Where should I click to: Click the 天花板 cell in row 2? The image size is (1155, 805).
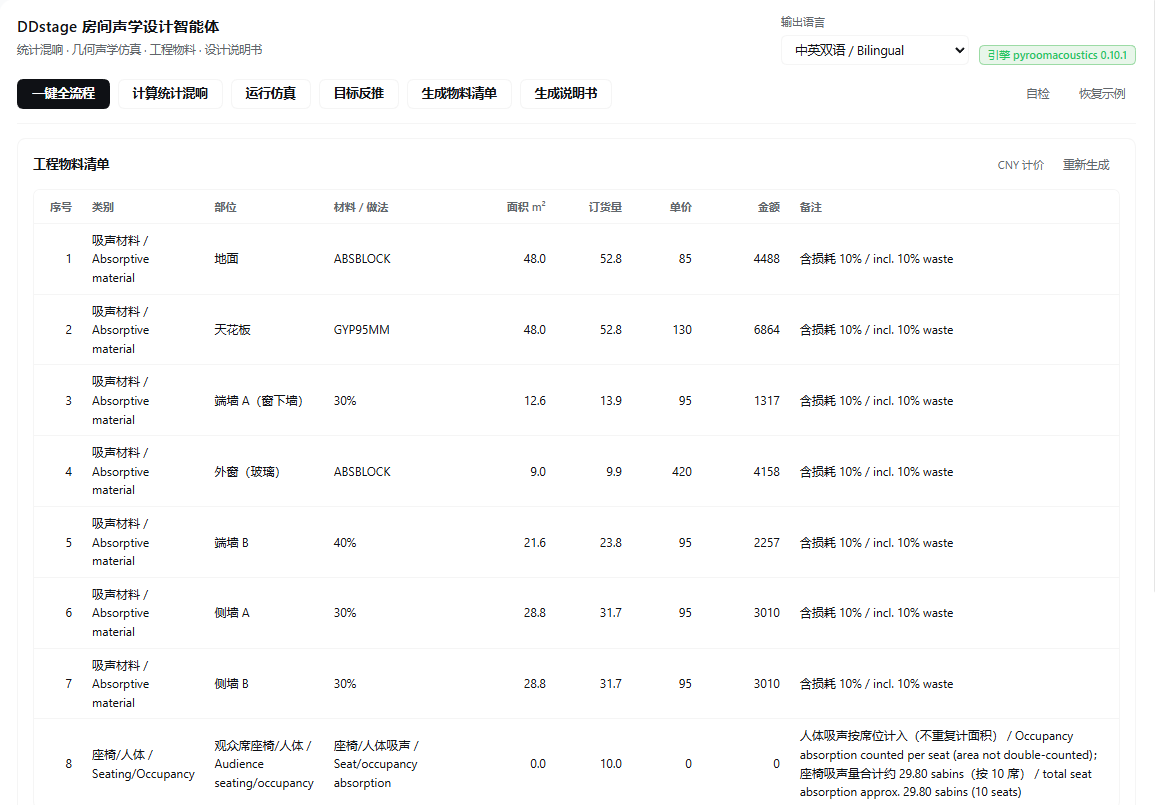[232, 330]
